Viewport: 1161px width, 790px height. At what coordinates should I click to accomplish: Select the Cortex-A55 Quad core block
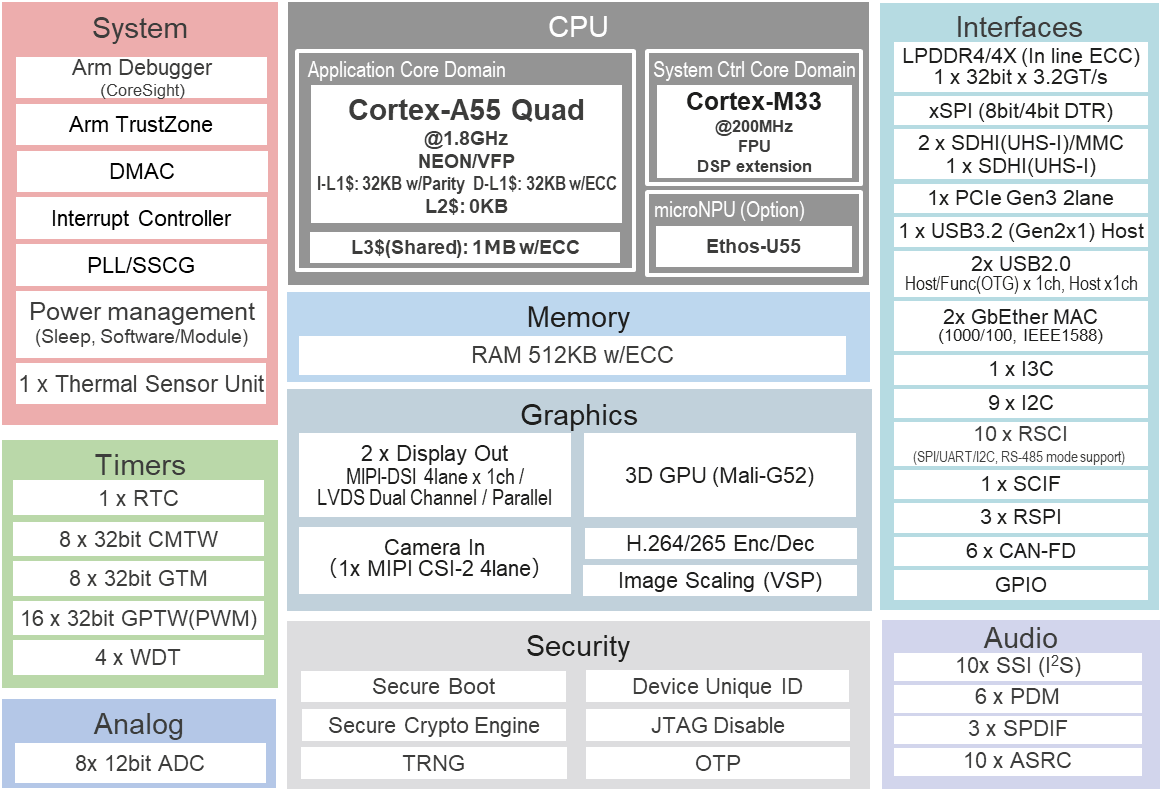[466, 154]
